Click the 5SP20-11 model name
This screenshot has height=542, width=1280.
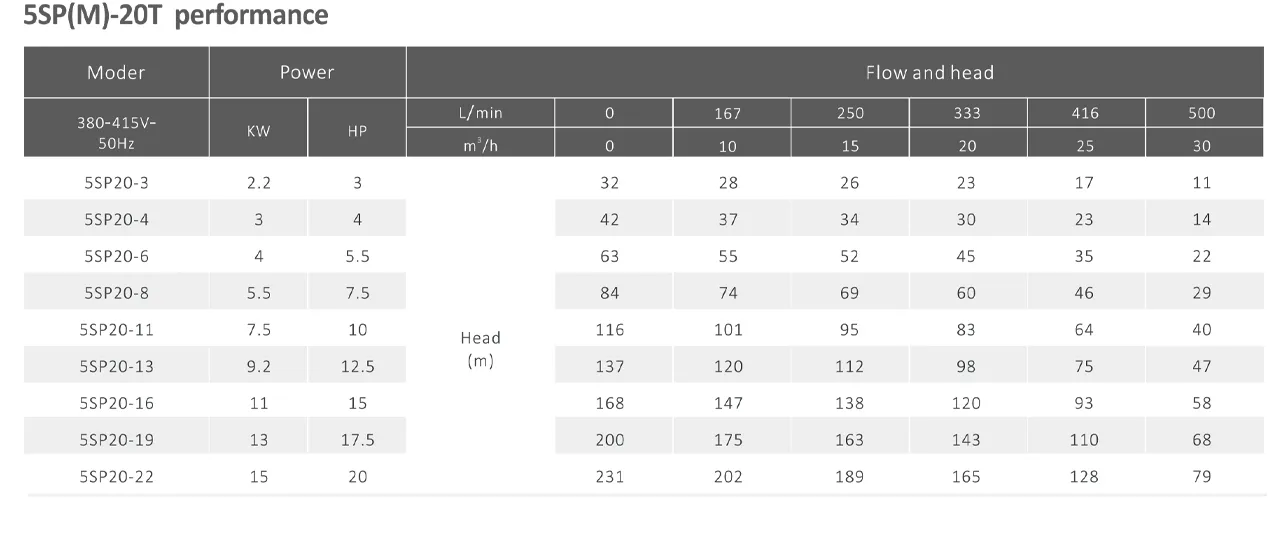pos(116,330)
